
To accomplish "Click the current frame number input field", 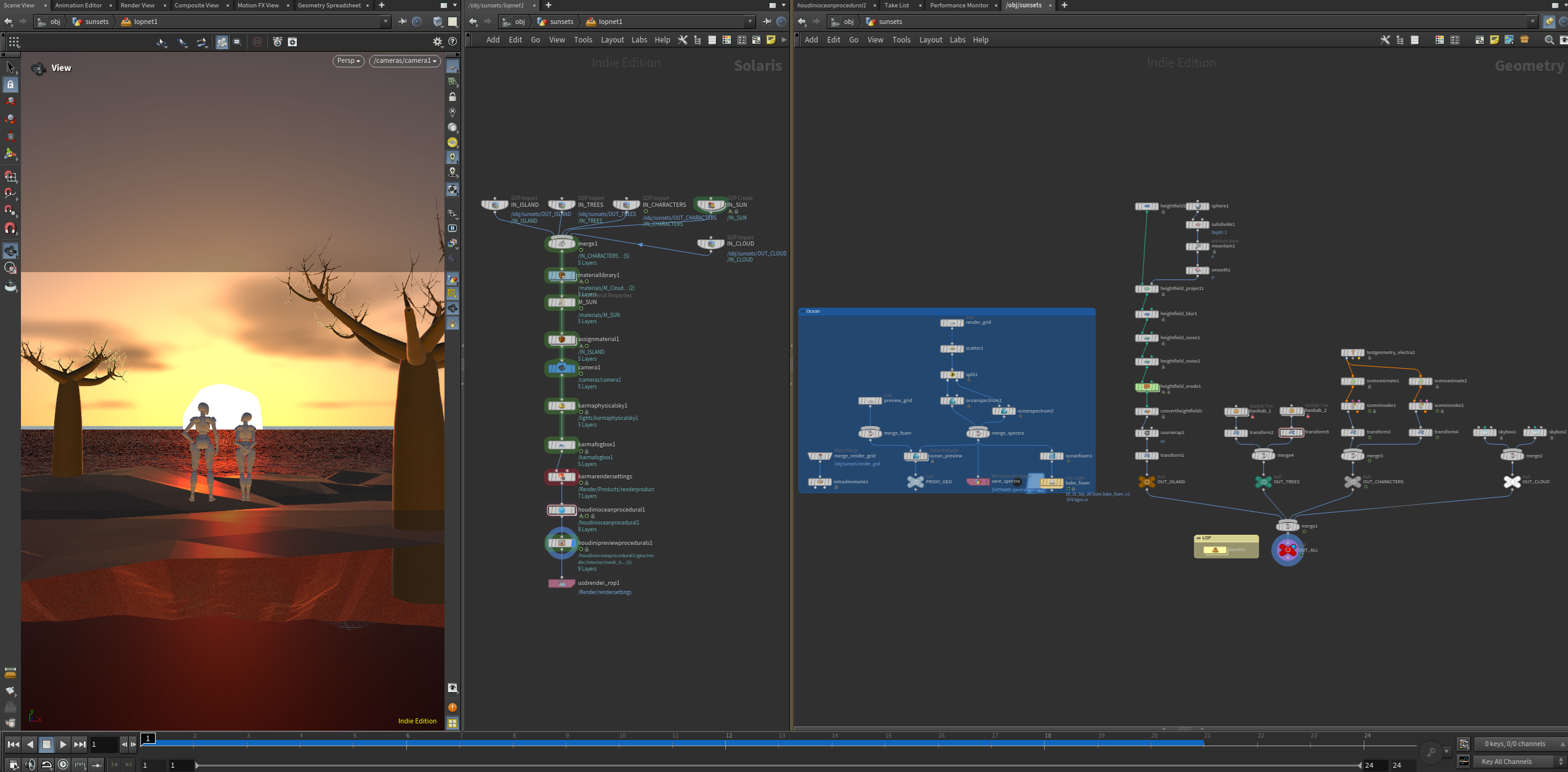I will click(103, 744).
